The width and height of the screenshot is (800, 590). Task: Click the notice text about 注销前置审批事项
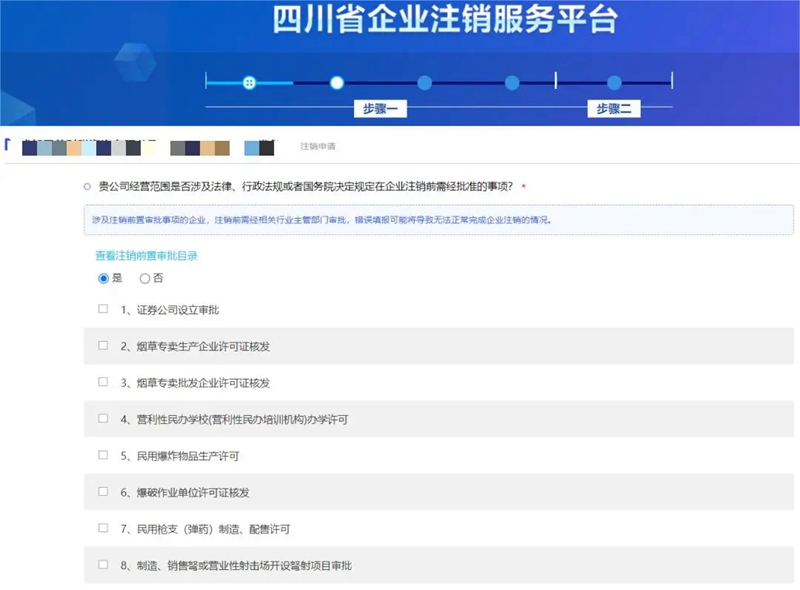tap(321, 220)
